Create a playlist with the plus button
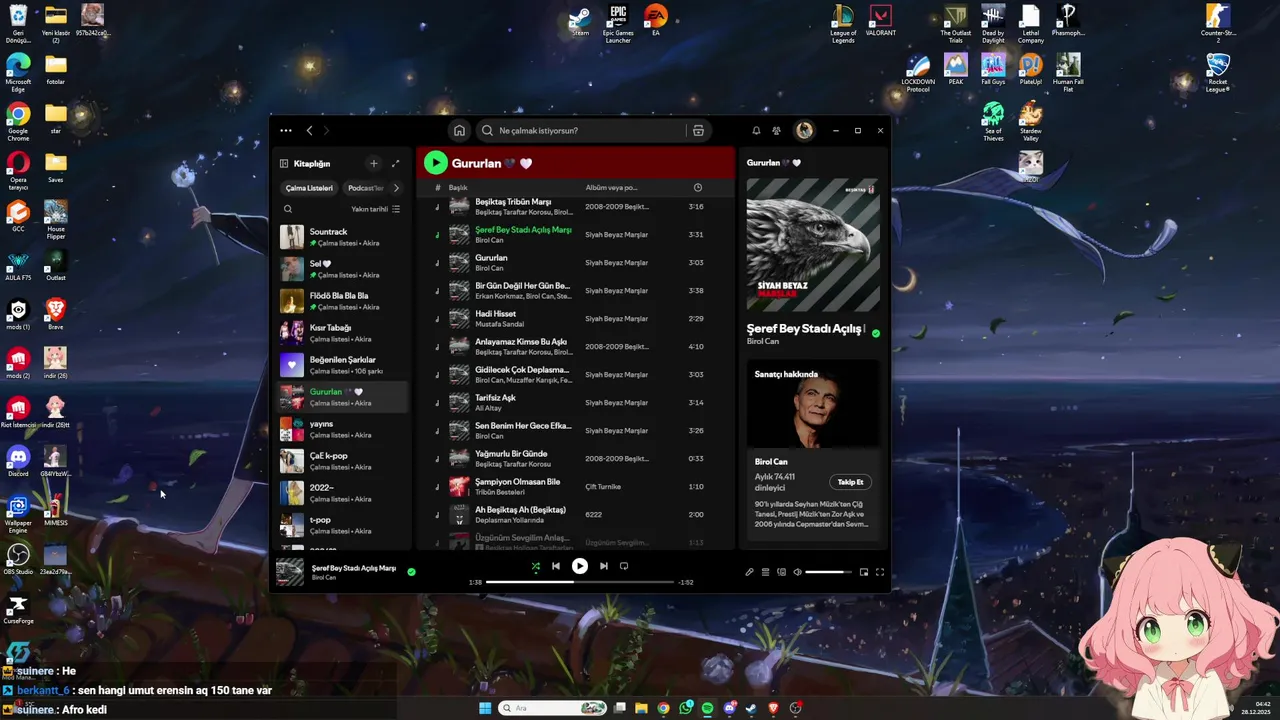Viewport: 1280px width, 720px height. pyautogui.click(x=373, y=163)
